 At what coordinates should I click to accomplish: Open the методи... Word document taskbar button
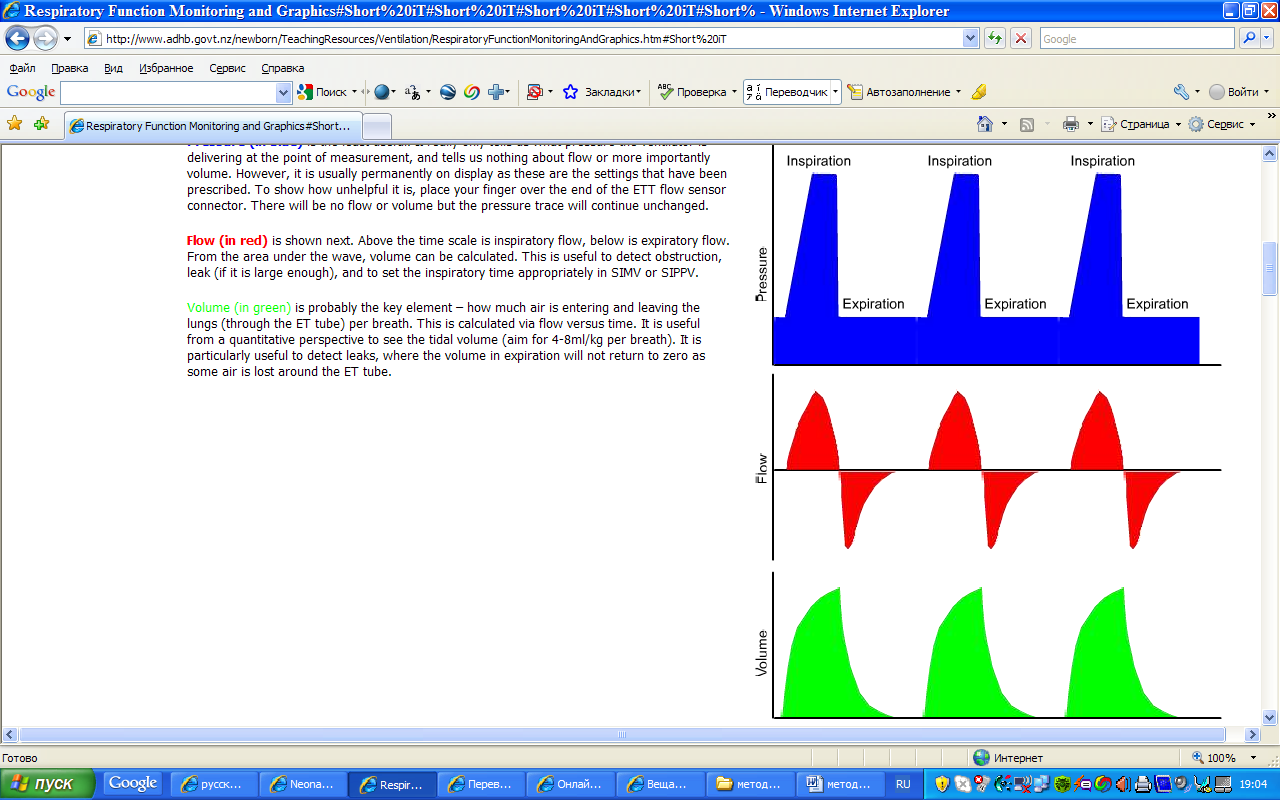tap(839, 785)
